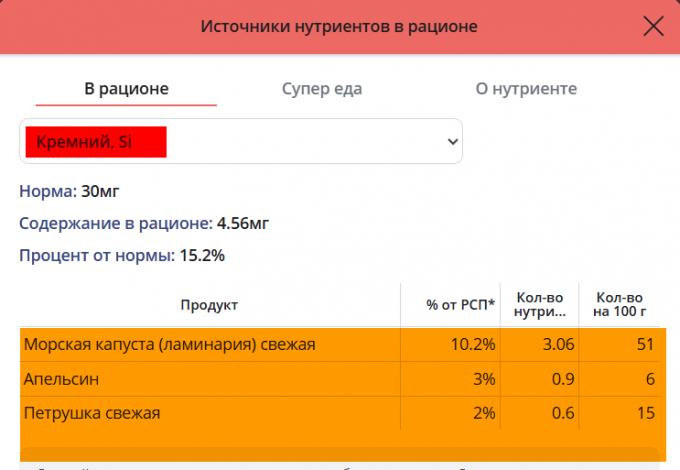The width and height of the screenshot is (680, 470).
Task: Click the "Петрушка свежая" product name
Action: 92,412
